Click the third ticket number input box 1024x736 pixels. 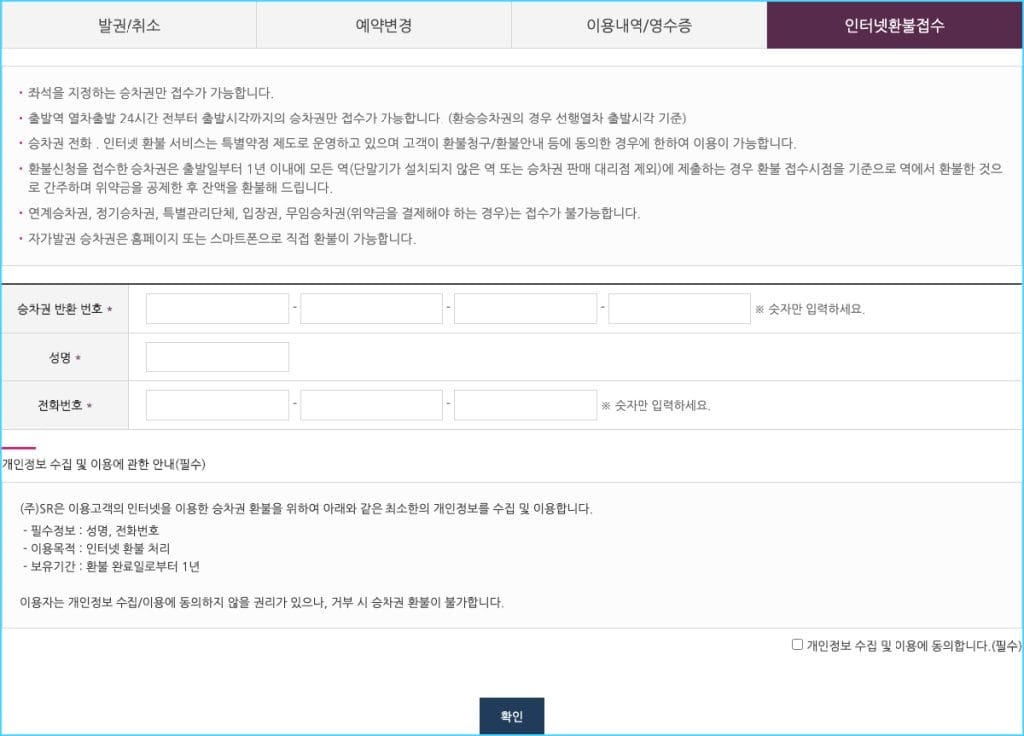point(524,308)
